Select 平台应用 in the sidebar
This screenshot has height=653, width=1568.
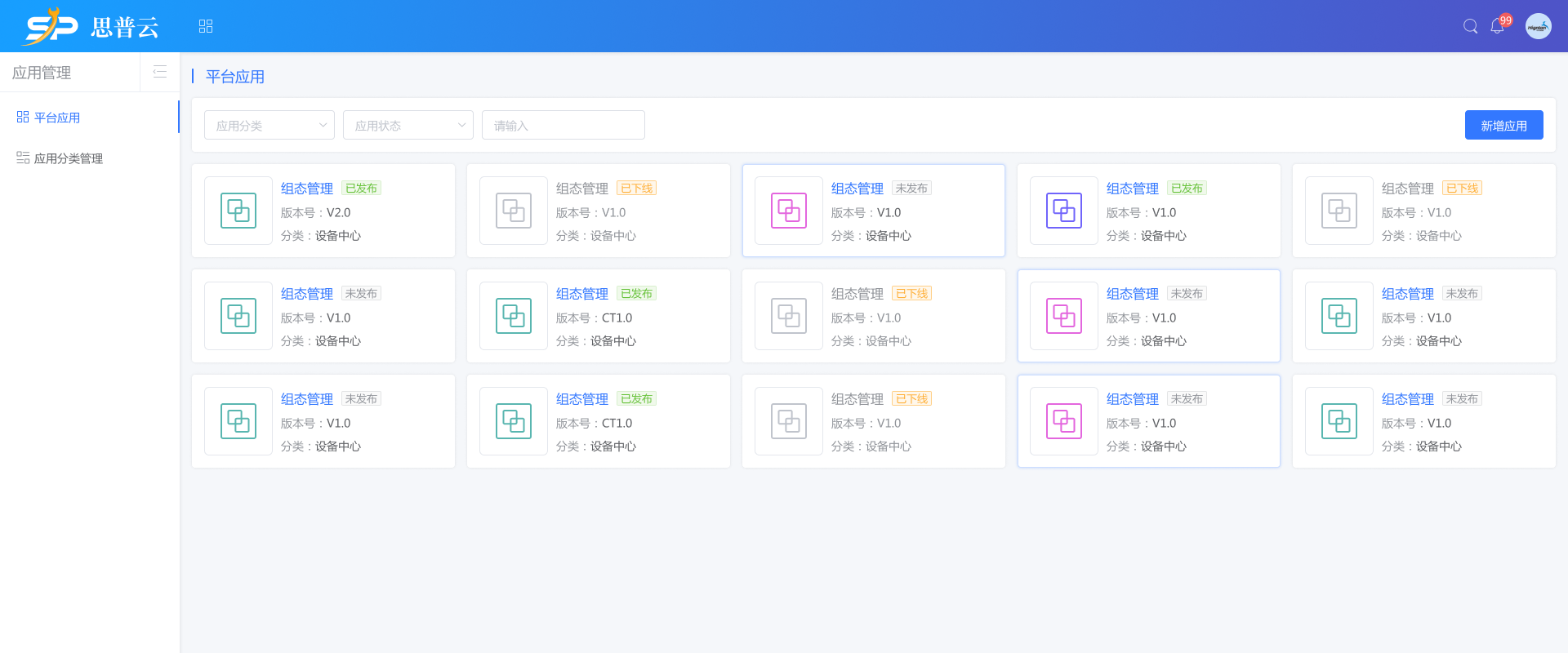(57, 118)
